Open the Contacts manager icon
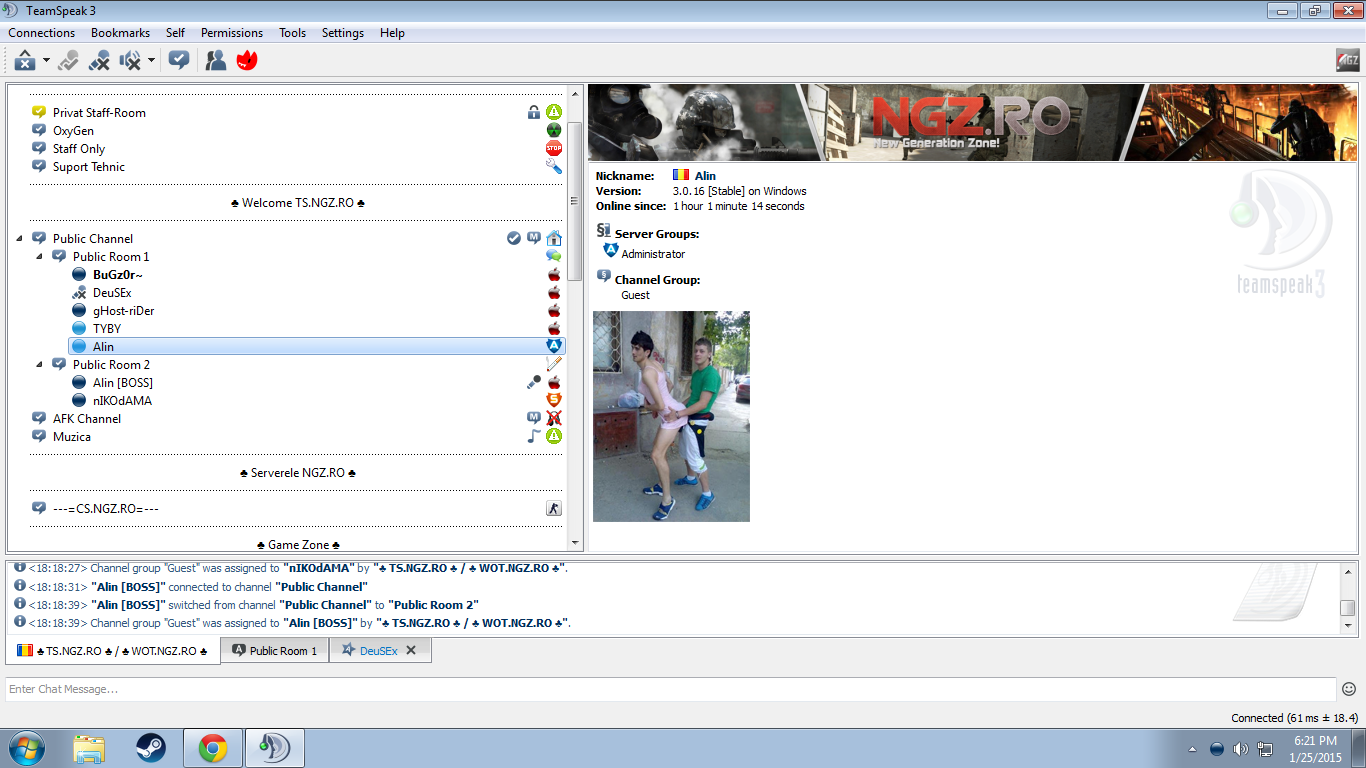The width and height of the screenshot is (1366, 768). coord(215,61)
